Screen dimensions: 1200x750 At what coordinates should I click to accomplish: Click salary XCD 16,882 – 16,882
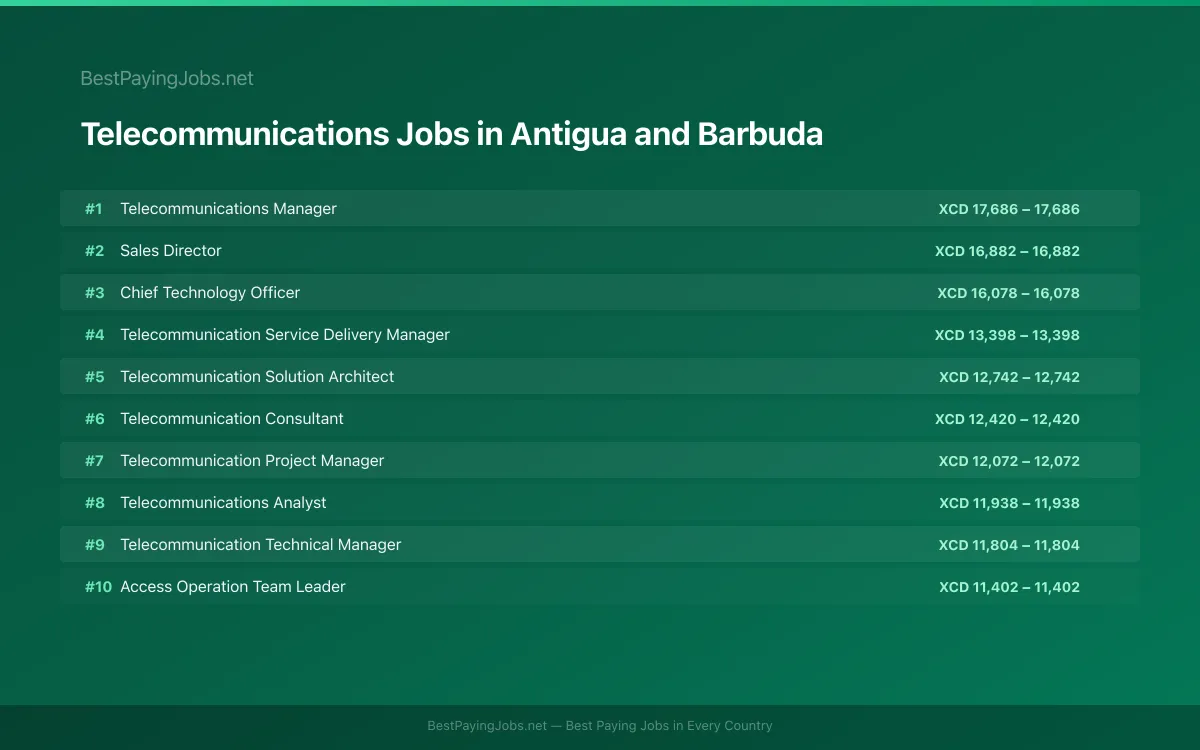pyautogui.click(x=1007, y=251)
